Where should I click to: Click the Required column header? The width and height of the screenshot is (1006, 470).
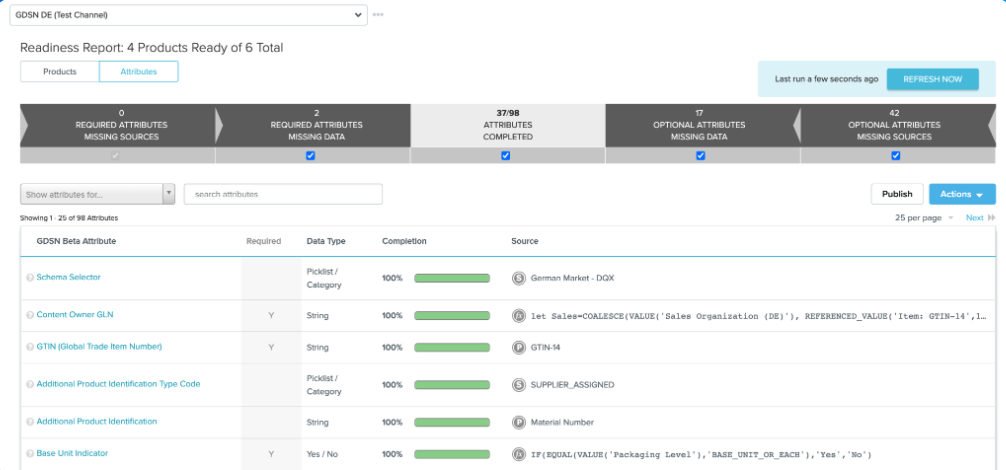pyautogui.click(x=264, y=241)
